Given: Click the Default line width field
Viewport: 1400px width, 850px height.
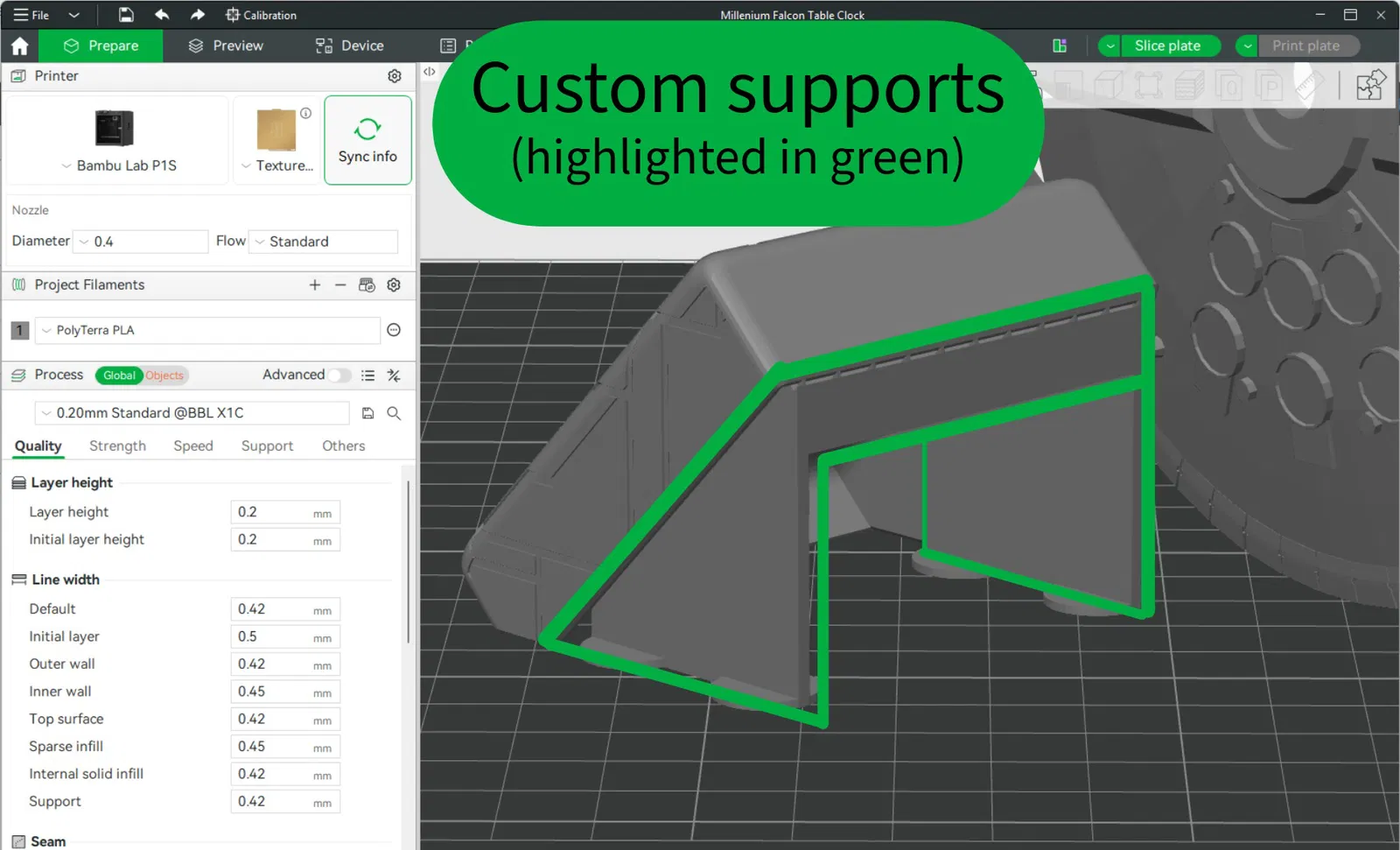Looking at the screenshot, I should (285, 609).
